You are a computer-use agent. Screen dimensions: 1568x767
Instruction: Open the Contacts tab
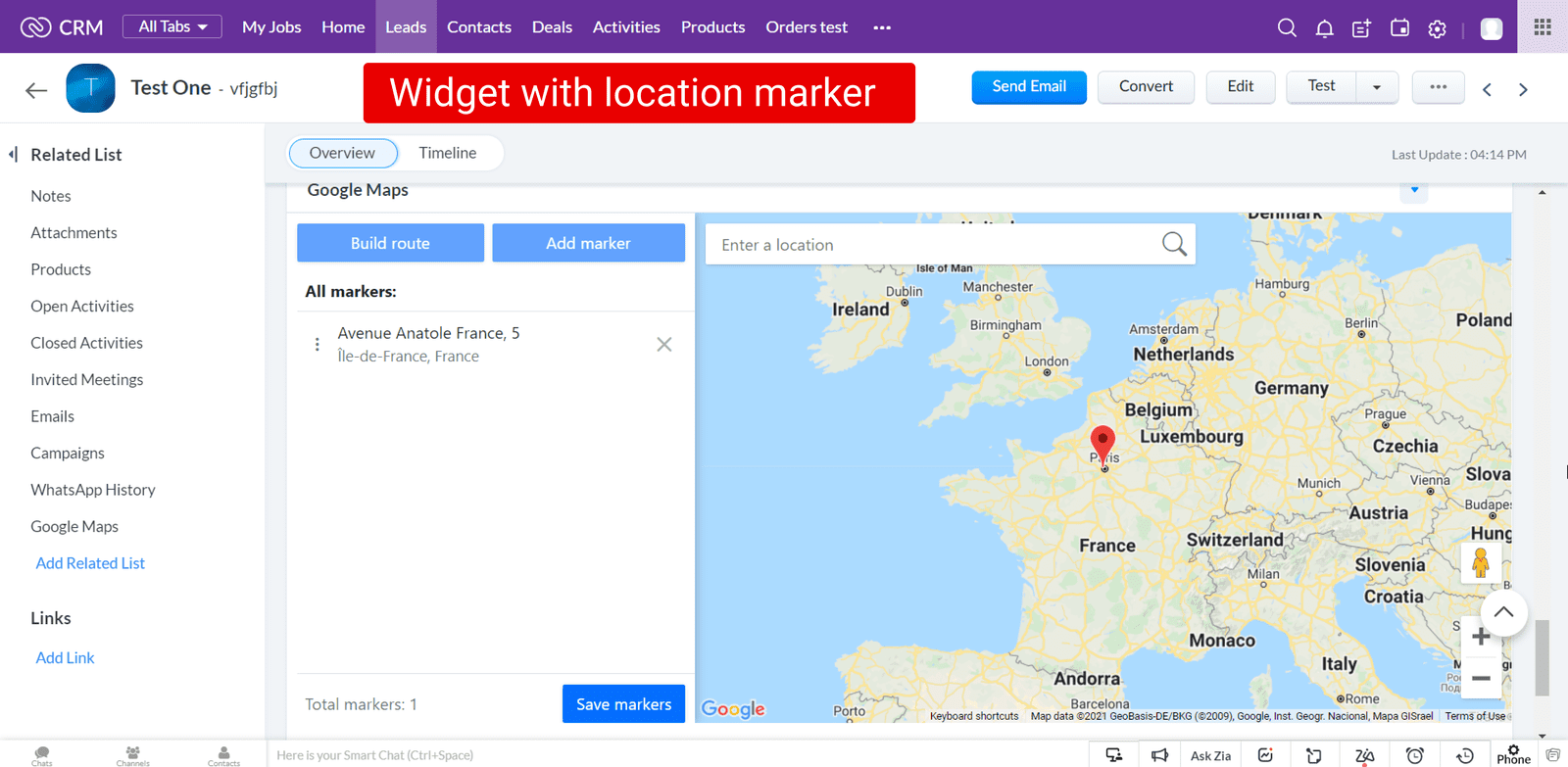pos(479,26)
